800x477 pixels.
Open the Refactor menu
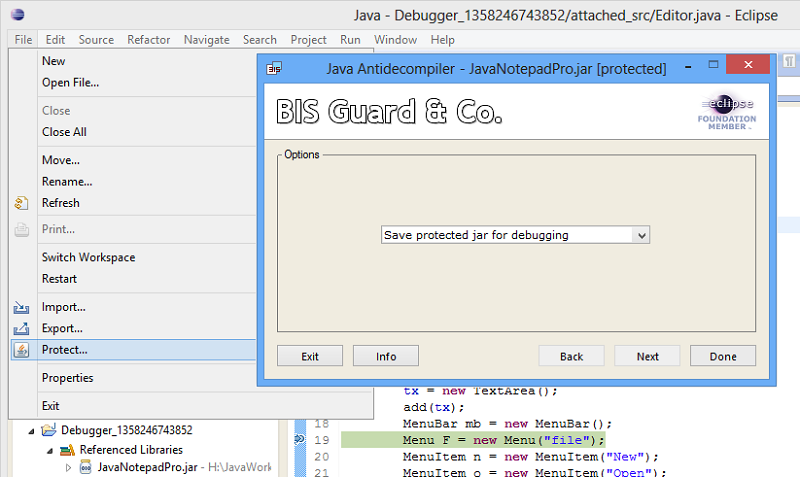[x=148, y=40]
